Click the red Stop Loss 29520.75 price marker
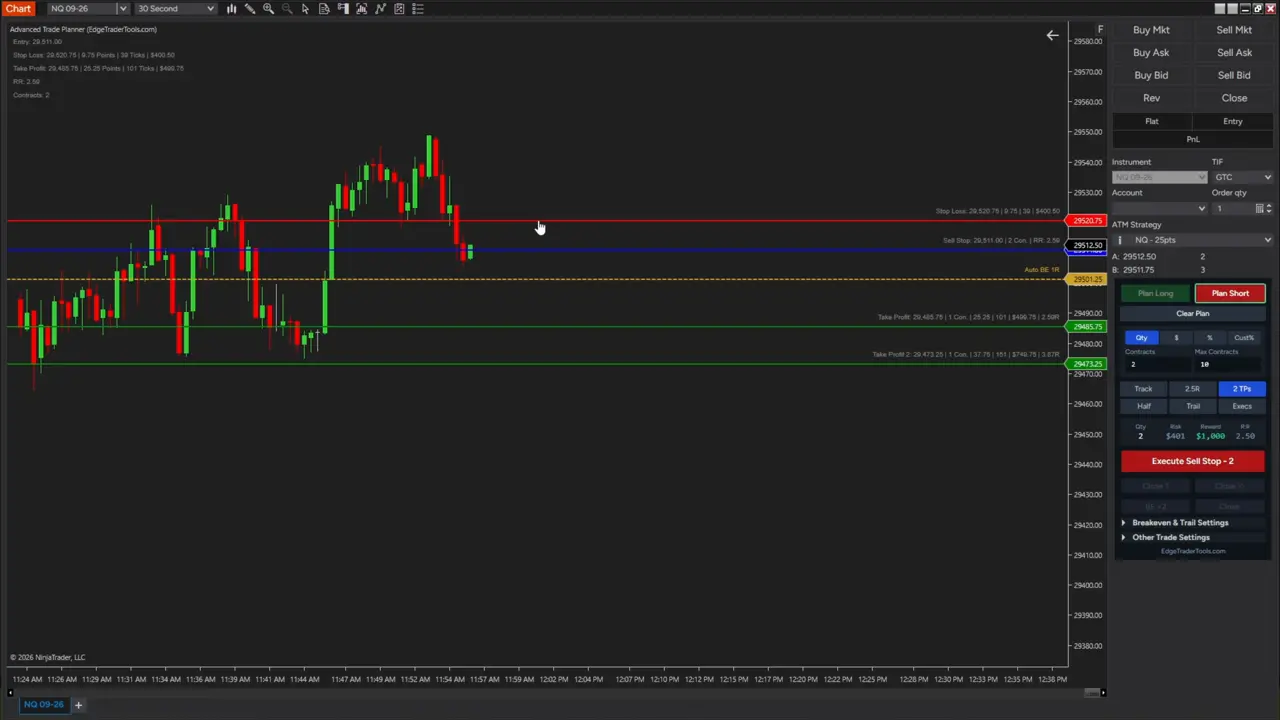1280x720 pixels. click(1086, 221)
